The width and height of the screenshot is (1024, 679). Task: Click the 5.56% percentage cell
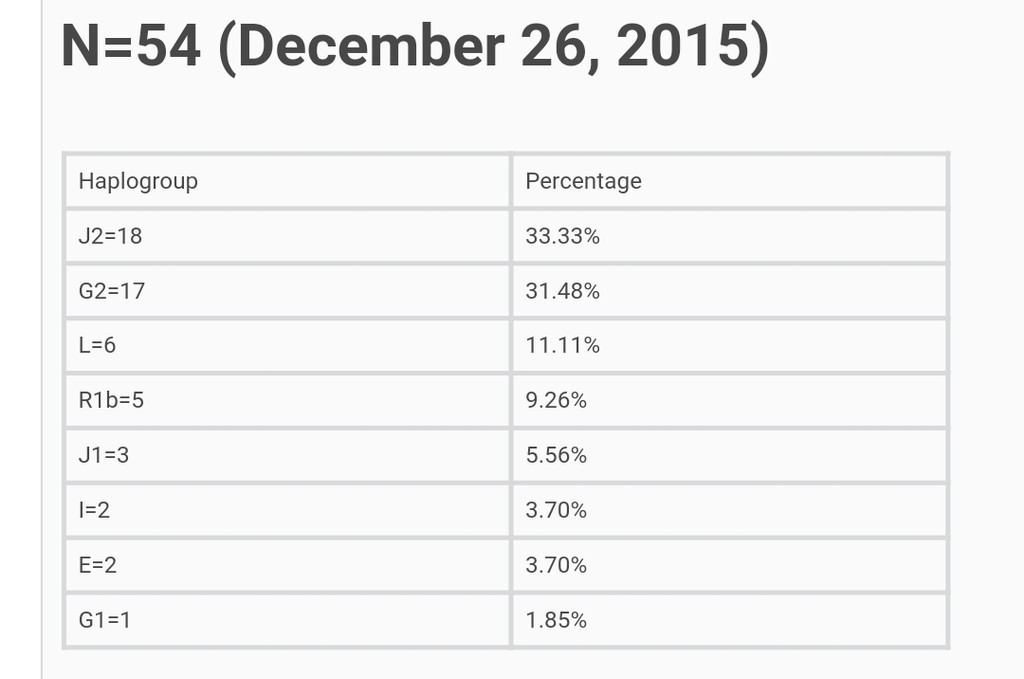[729, 455]
